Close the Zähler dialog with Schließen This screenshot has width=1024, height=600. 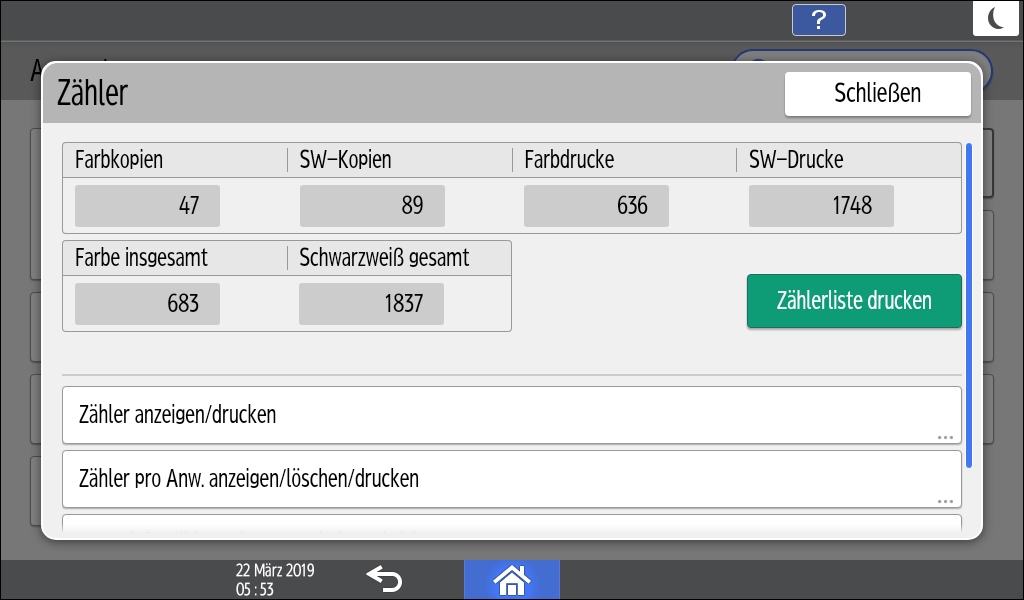click(x=877, y=93)
